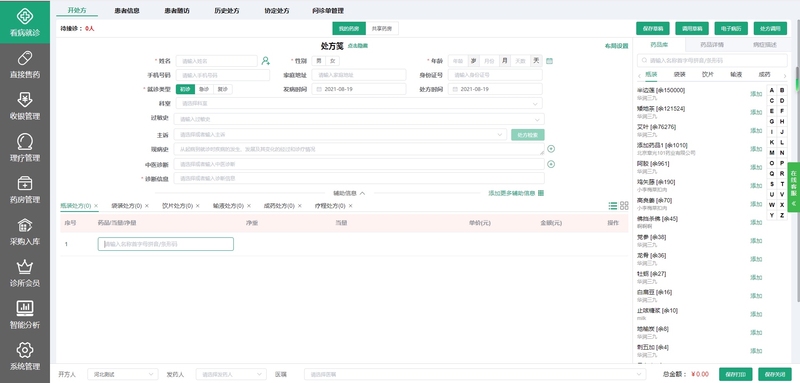Toggle to 共享药房
Viewport: 800px width, 383px height.
pyautogui.click(x=382, y=29)
